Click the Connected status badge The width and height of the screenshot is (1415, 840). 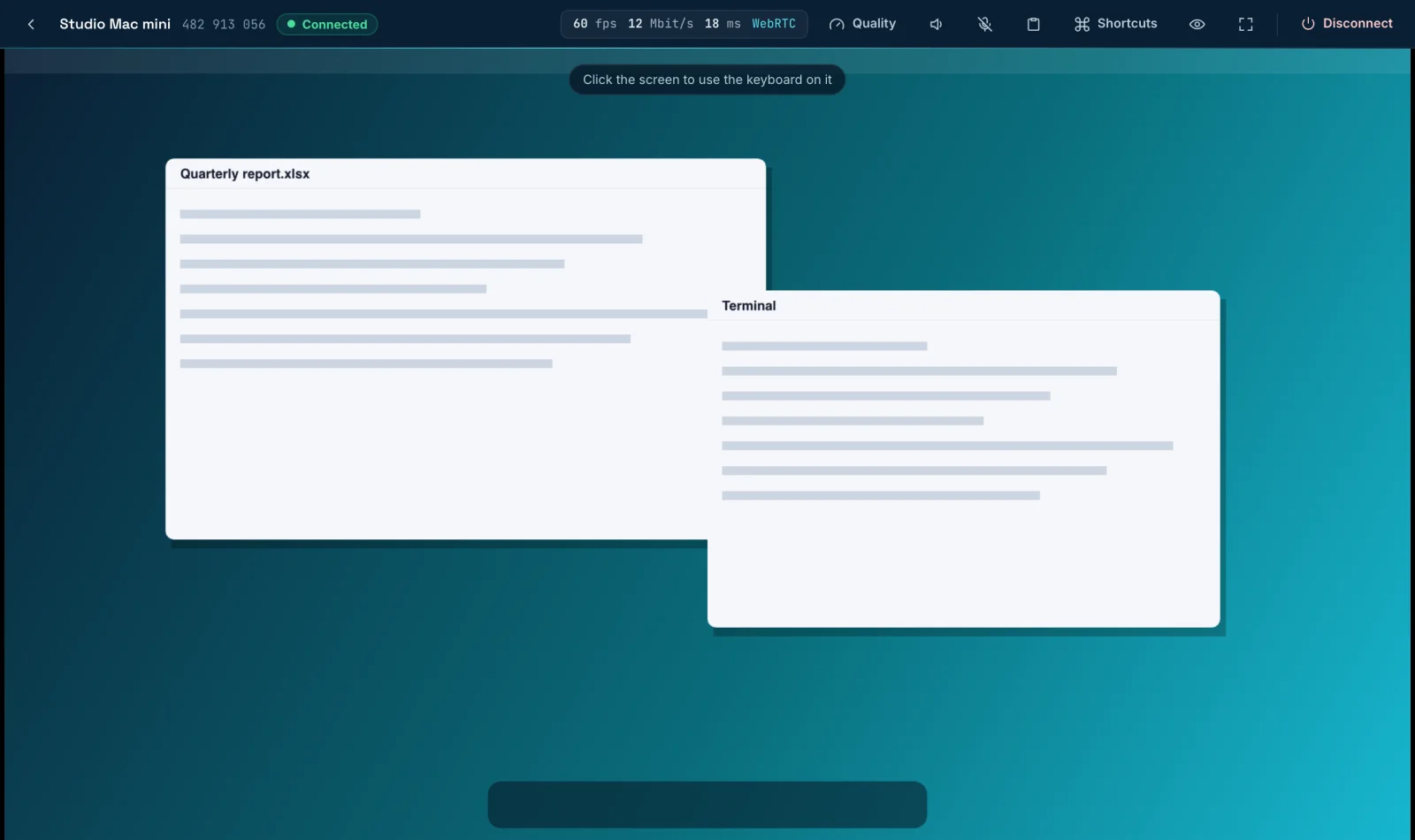point(327,24)
